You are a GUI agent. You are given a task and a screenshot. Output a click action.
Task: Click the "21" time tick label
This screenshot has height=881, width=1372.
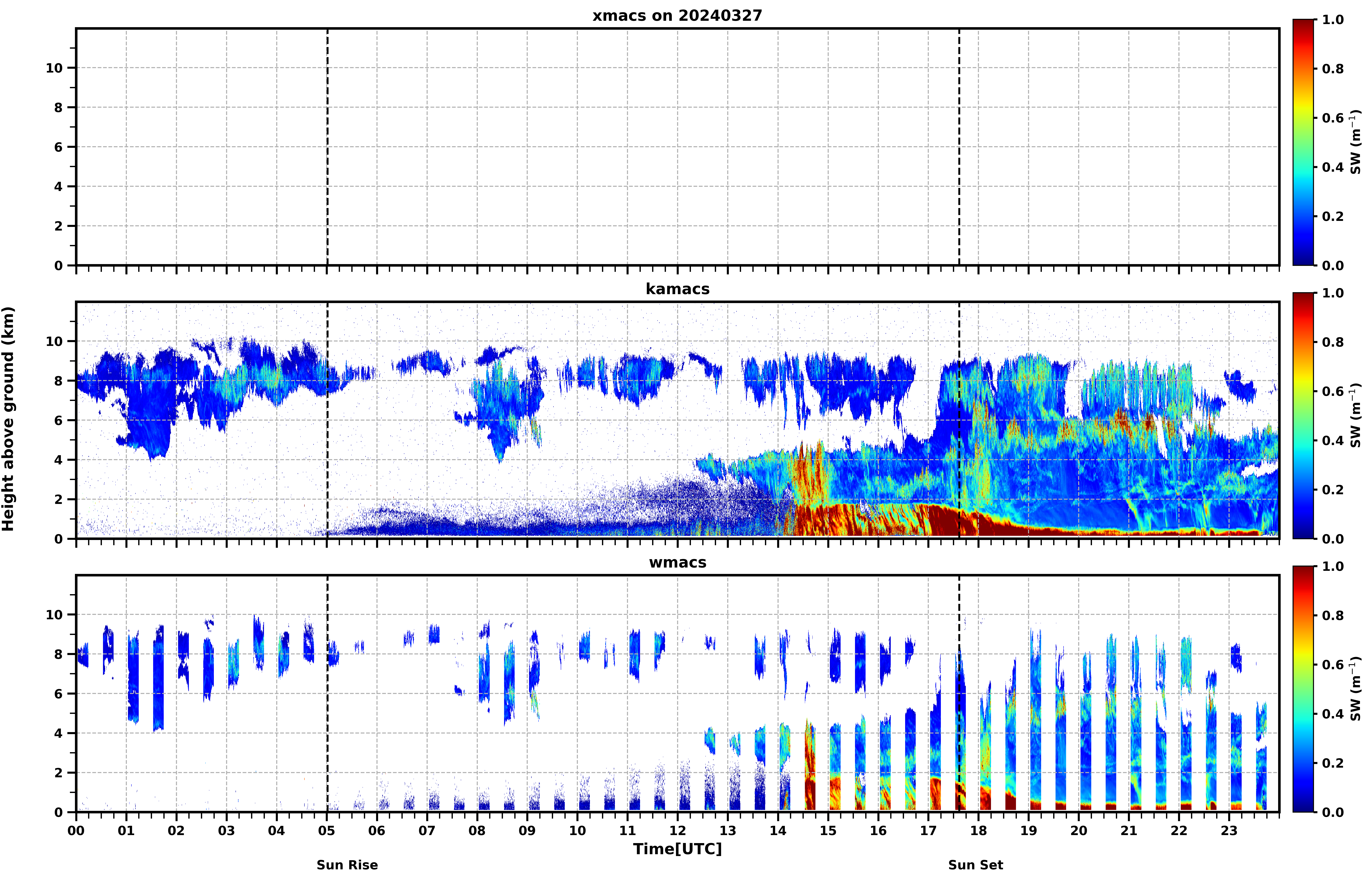pyautogui.click(x=1129, y=831)
